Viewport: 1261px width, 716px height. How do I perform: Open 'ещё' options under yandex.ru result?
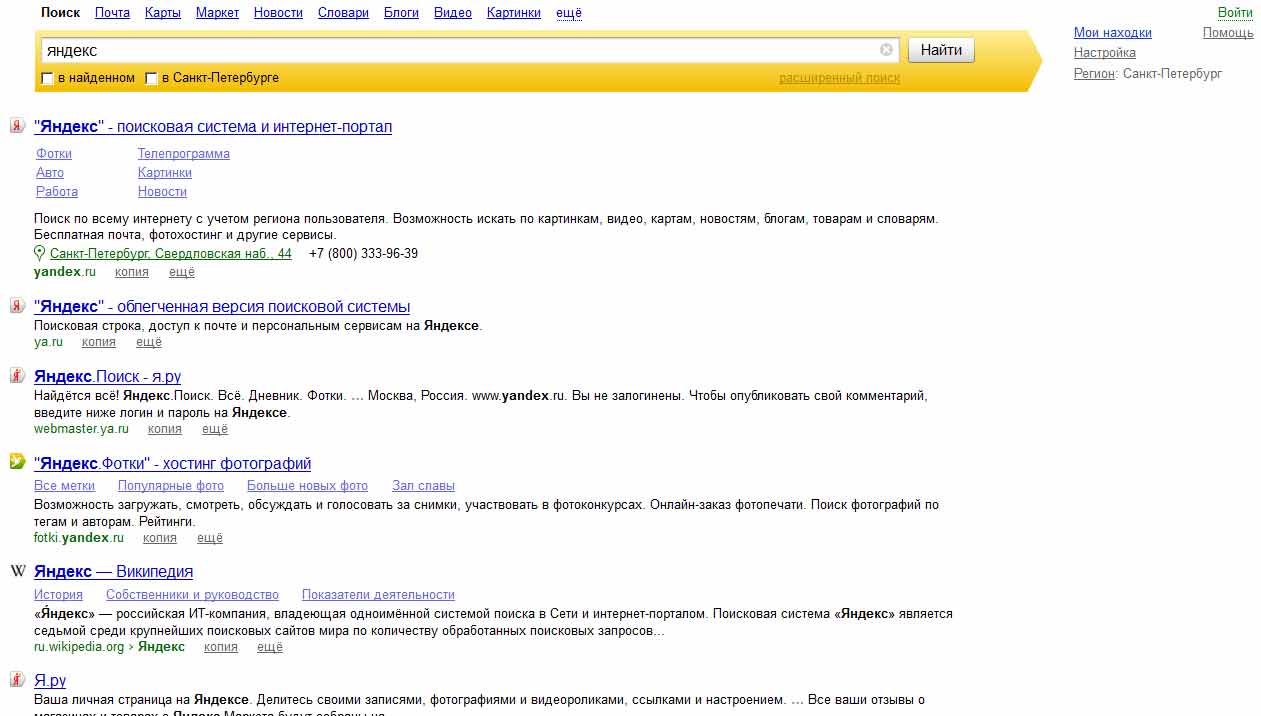pyautogui.click(x=181, y=272)
